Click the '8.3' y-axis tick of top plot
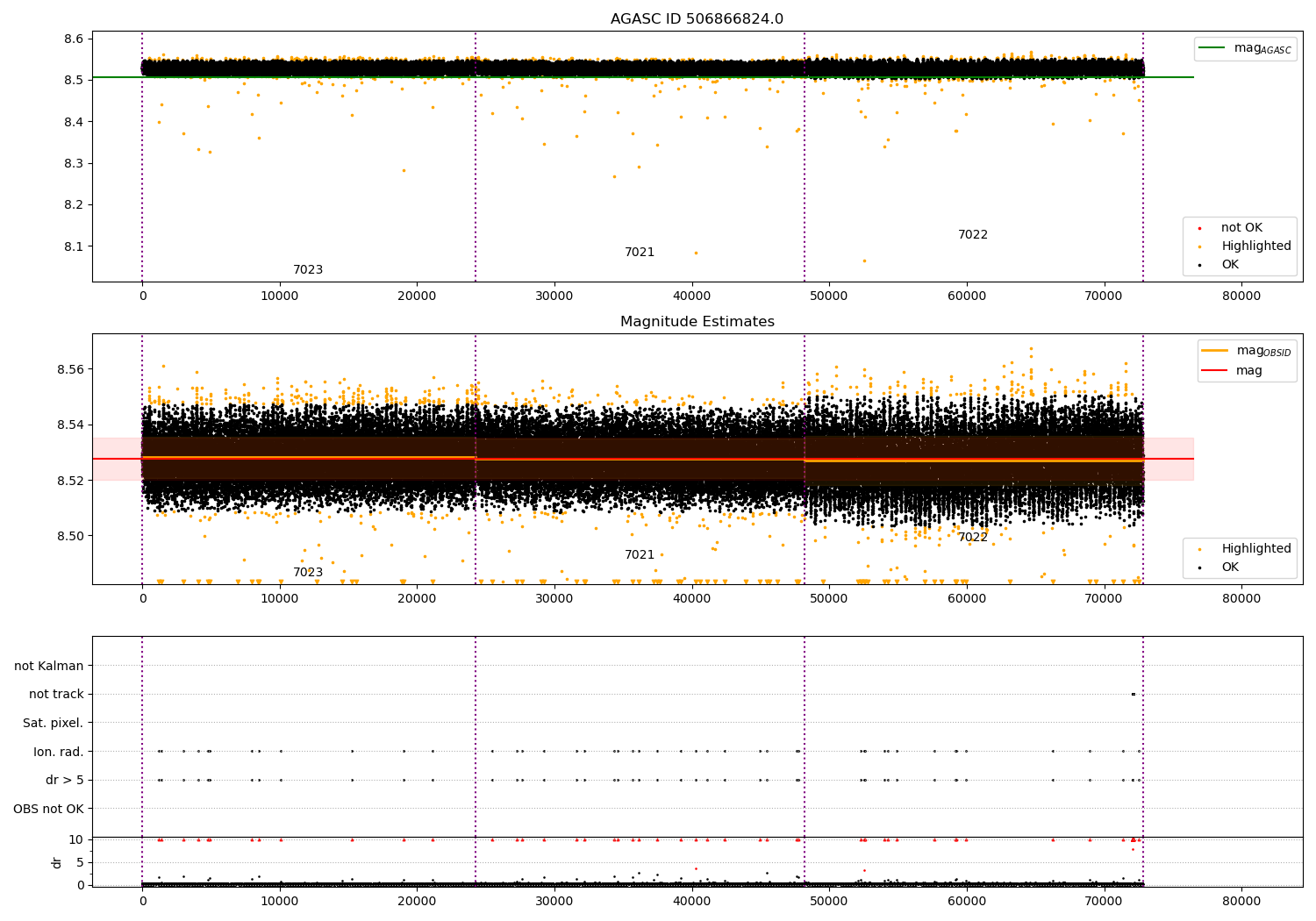The width and height of the screenshot is (1316, 921). pyautogui.click(x=74, y=163)
